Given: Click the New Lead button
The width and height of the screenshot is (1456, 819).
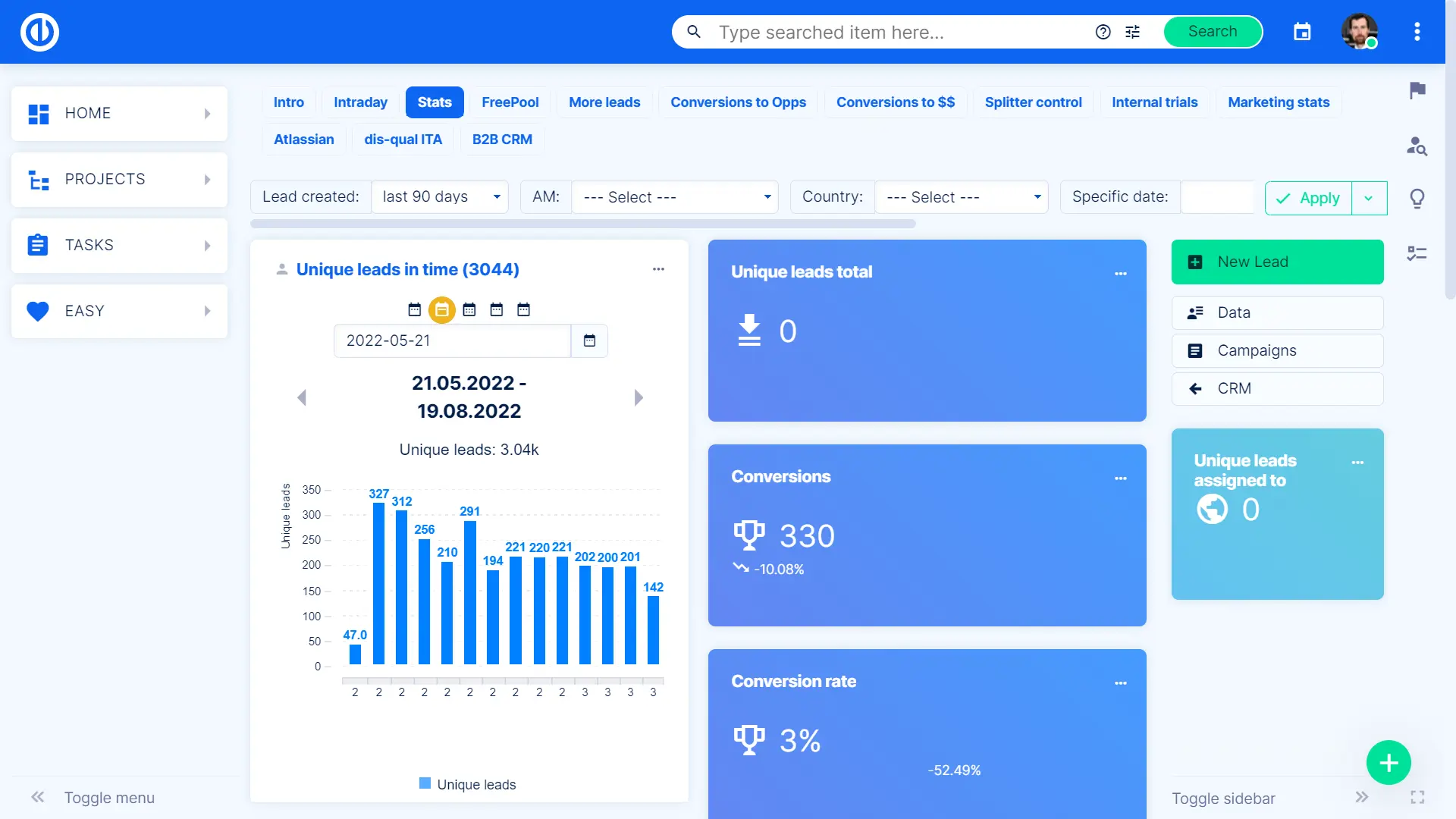Looking at the screenshot, I should click(x=1277, y=262).
